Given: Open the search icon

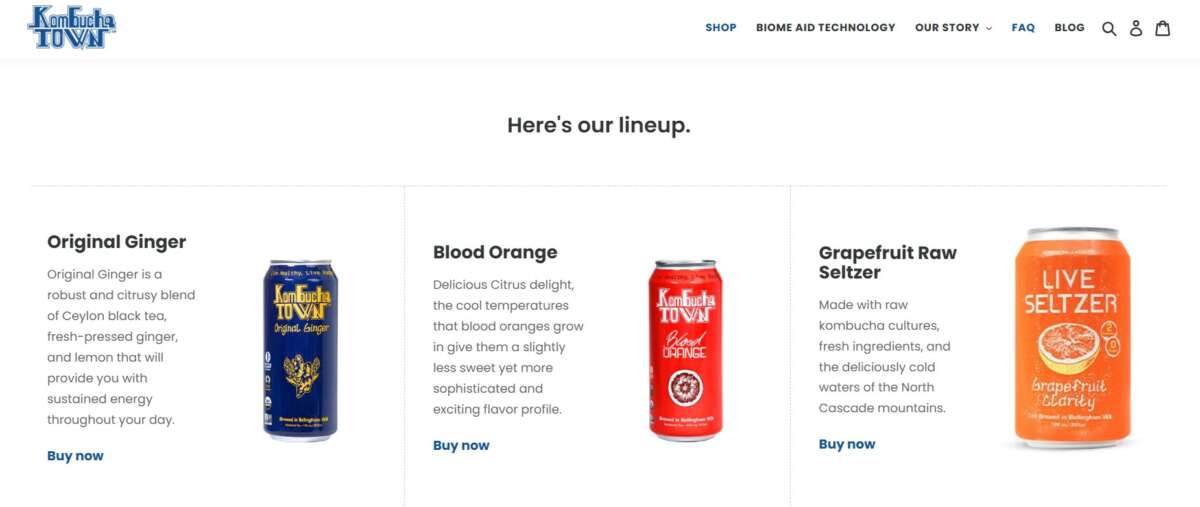Looking at the screenshot, I should click(x=1109, y=28).
